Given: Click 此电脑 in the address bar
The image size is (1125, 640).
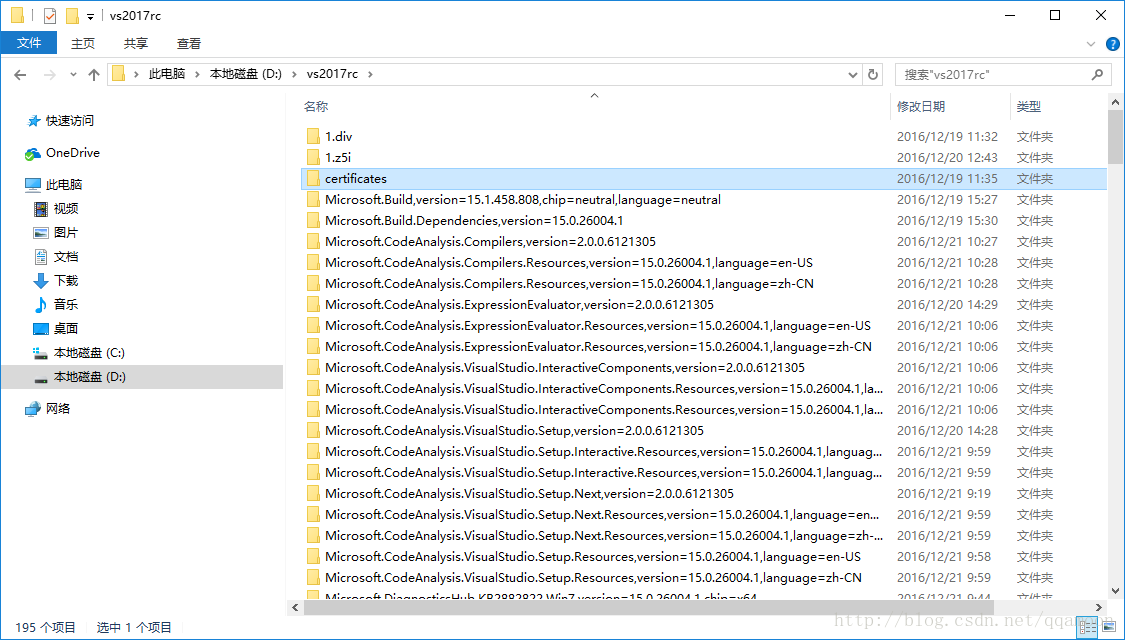Looking at the screenshot, I should (166, 74).
